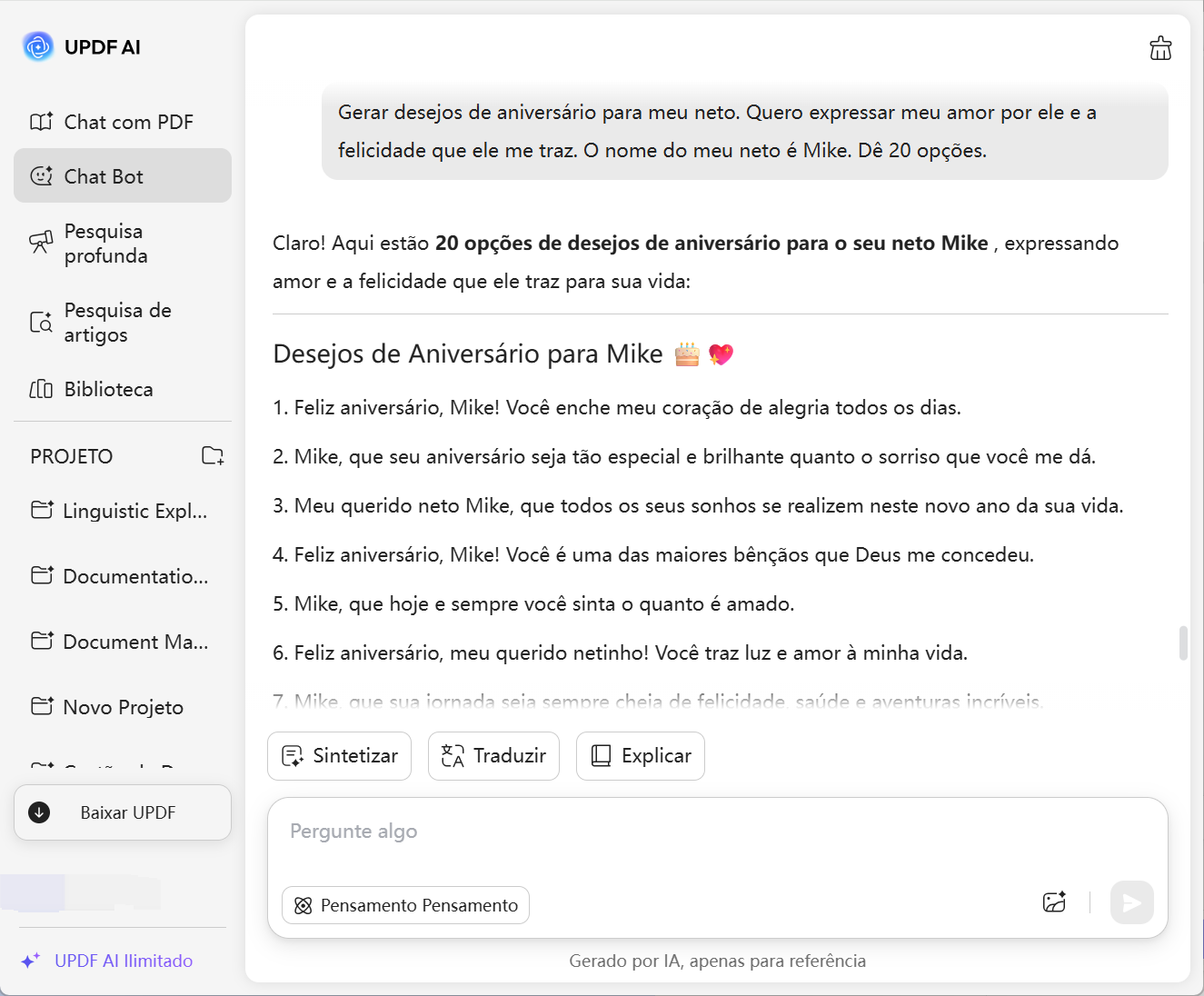Click the UPDF AI logo
The width and height of the screenshot is (1204, 996).
pos(37,45)
